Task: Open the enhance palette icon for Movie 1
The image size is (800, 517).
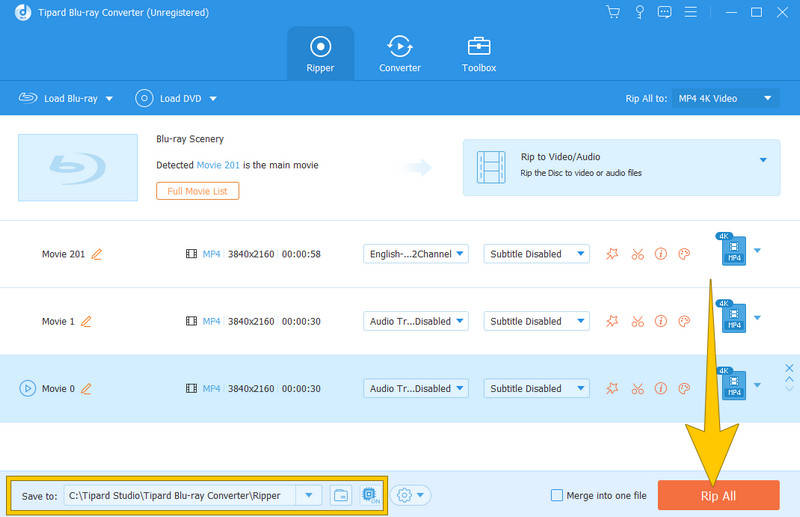Action: tap(684, 321)
